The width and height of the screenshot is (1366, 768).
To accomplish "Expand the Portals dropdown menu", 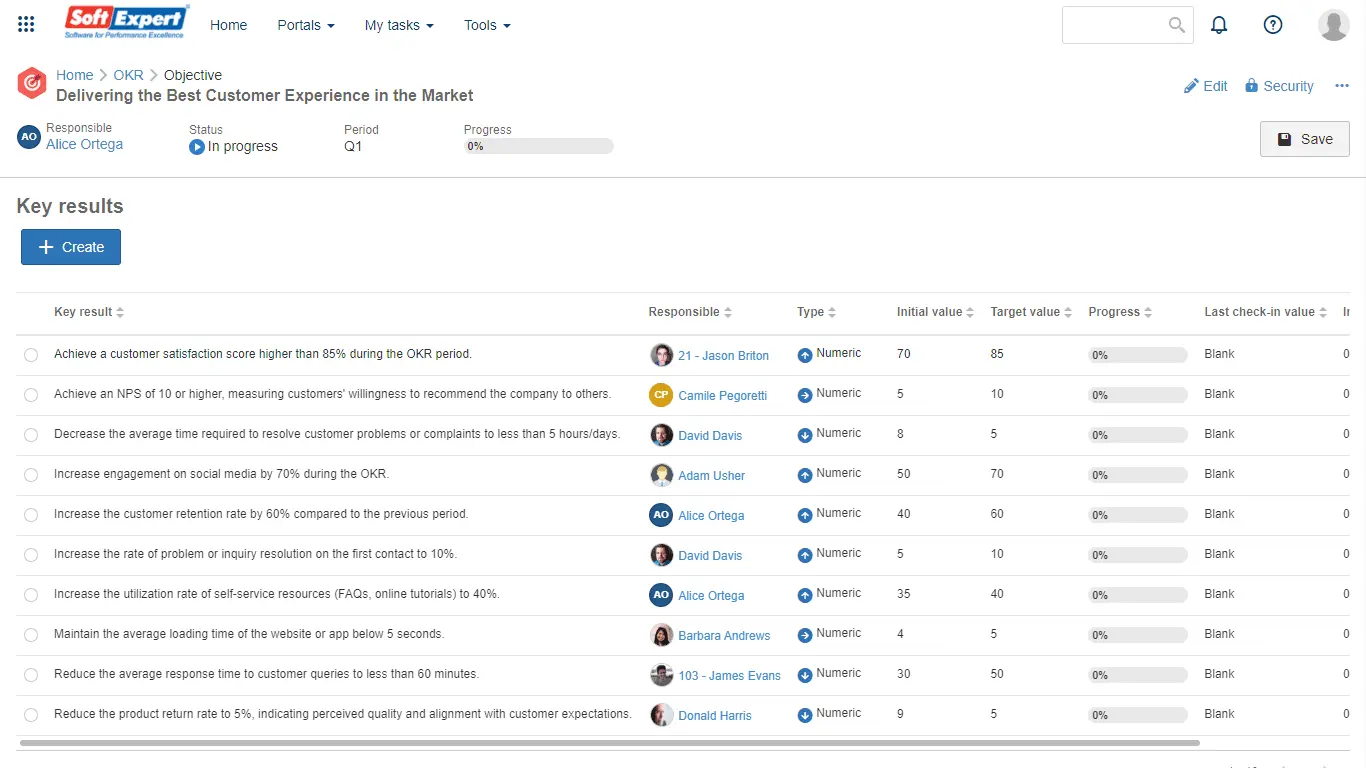I will (x=306, y=25).
